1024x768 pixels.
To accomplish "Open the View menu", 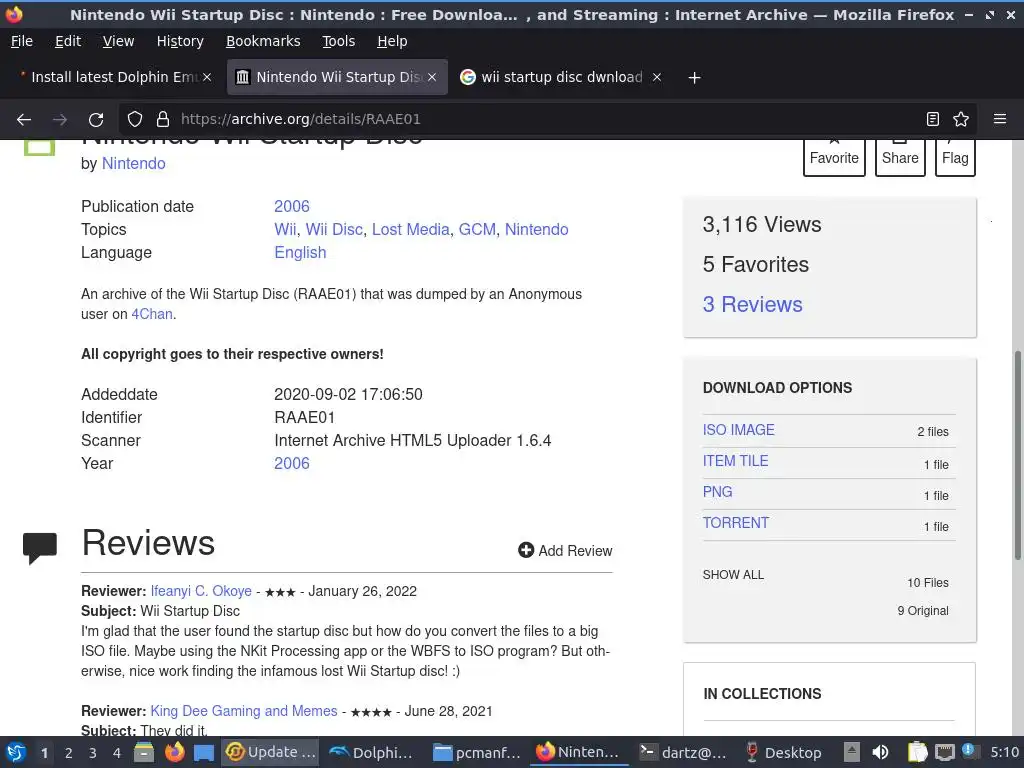I will (x=118, y=41).
